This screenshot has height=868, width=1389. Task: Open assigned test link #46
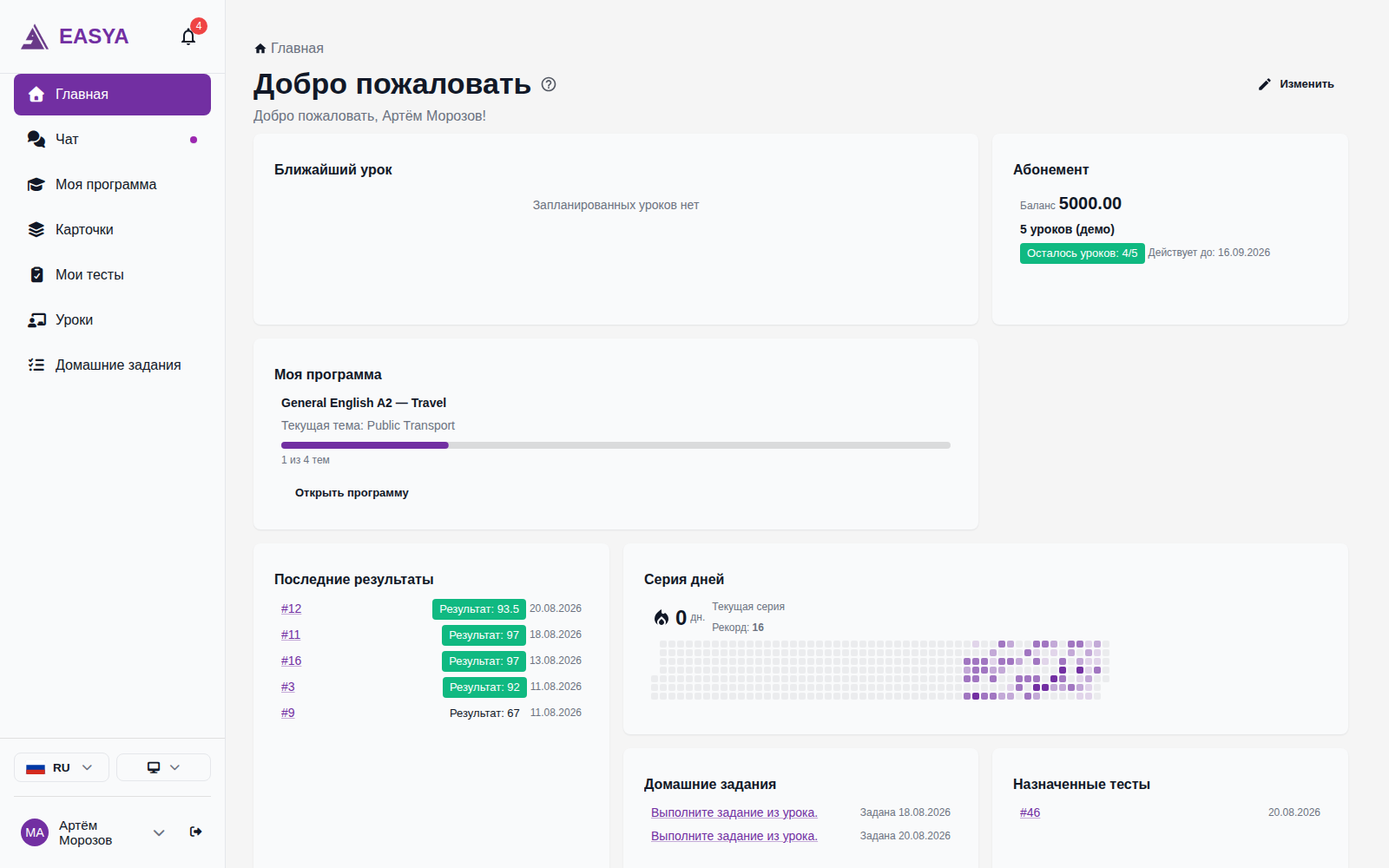(x=1030, y=812)
